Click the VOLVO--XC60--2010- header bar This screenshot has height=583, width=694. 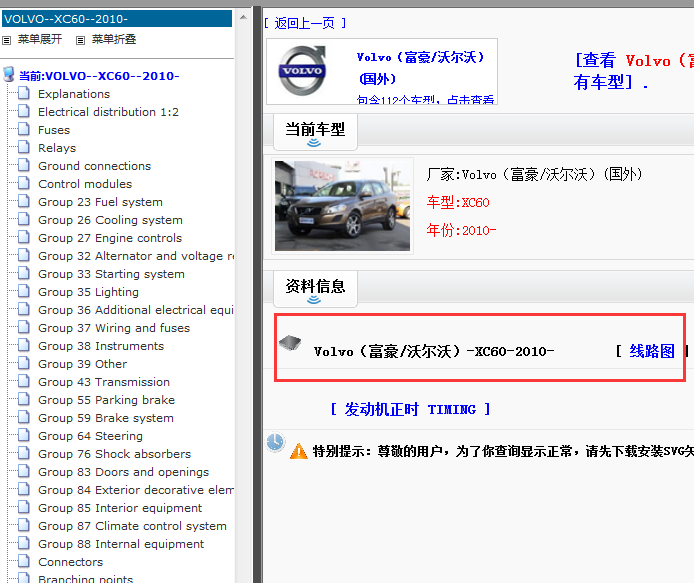pos(117,19)
